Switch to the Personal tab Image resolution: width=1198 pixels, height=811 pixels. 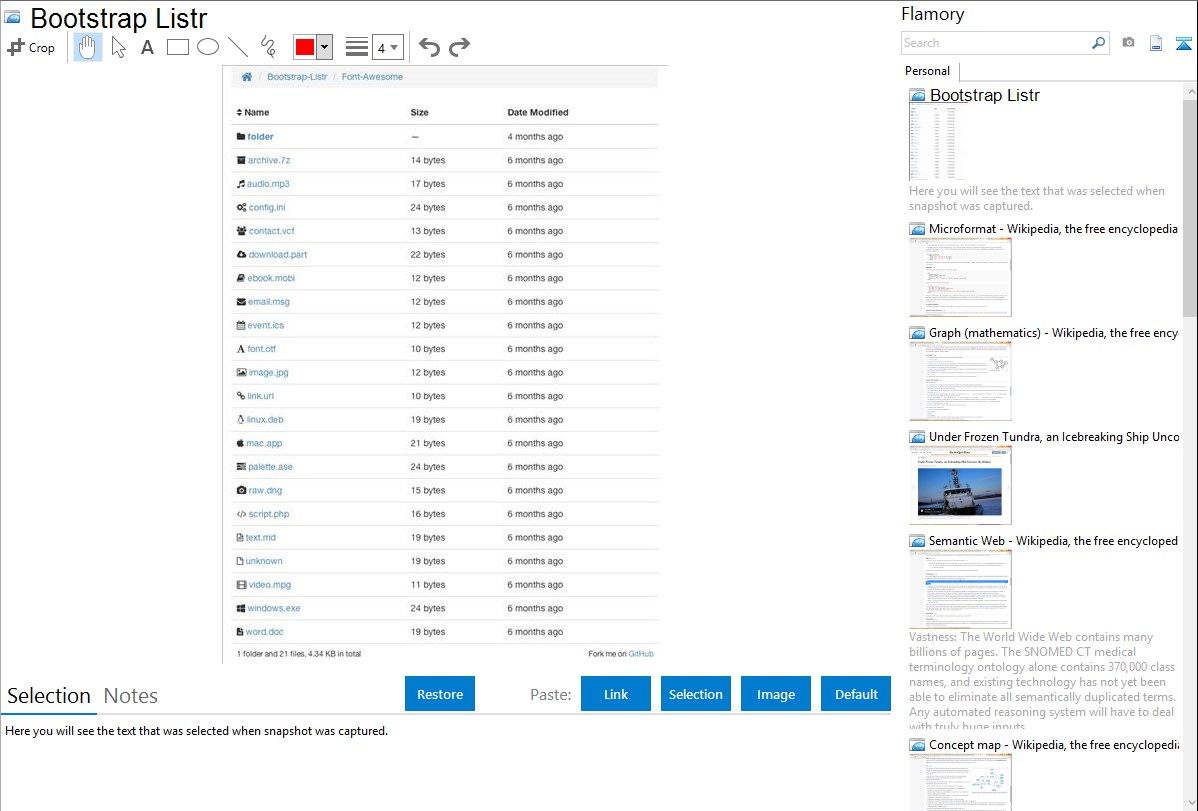click(x=928, y=71)
